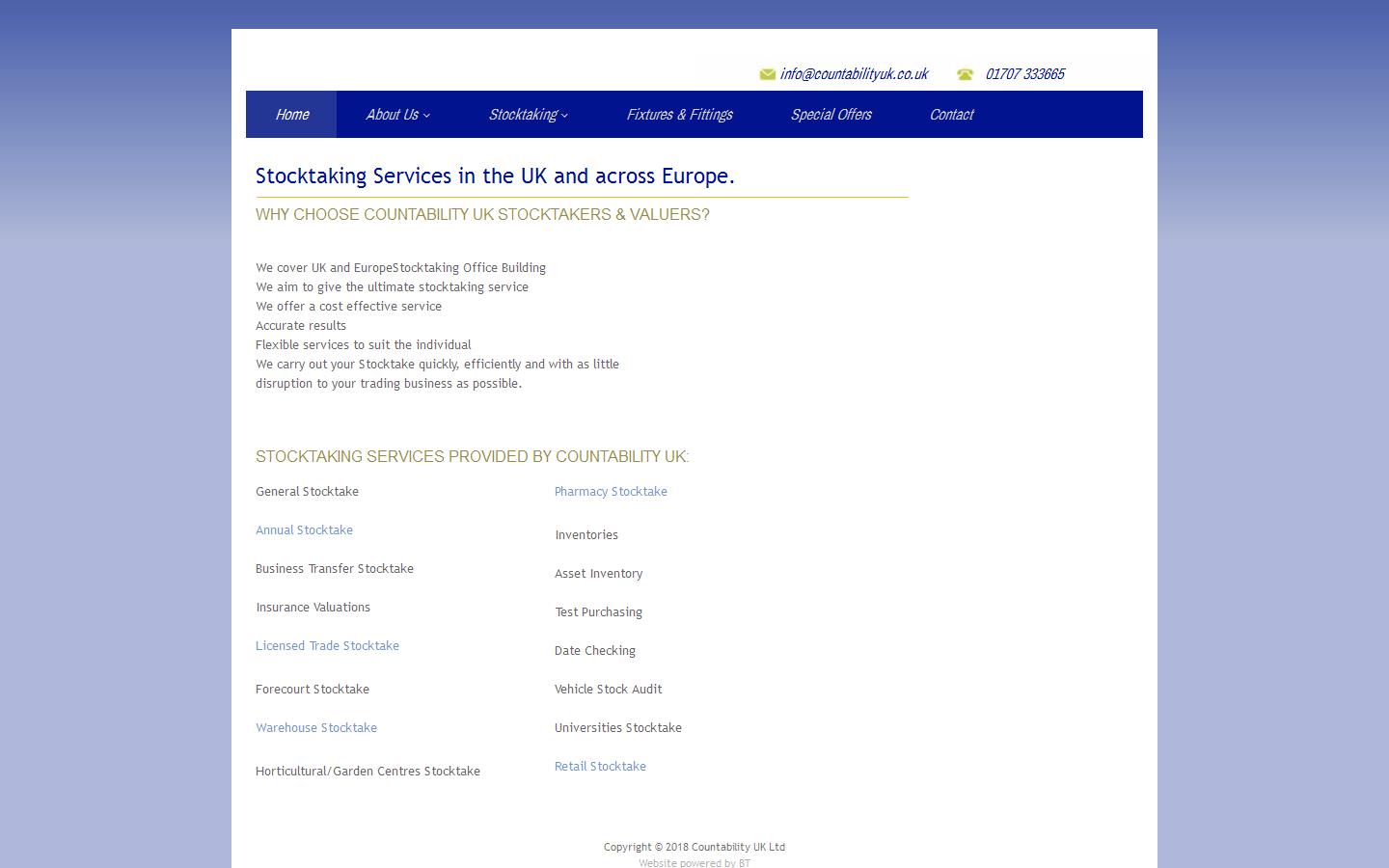Click the info@countabilityuk.co.uk email address
Screen dimensions: 1389x868
pos(854,73)
